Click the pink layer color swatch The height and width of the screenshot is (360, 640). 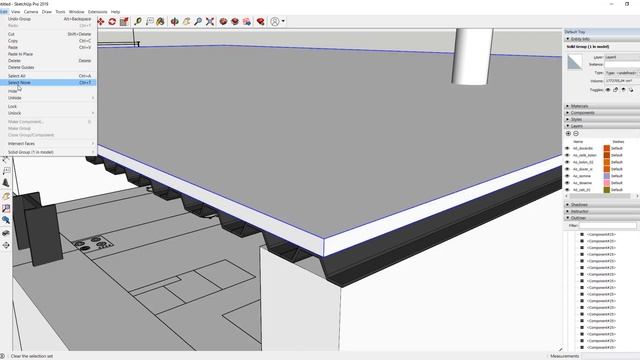[x=607, y=183]
